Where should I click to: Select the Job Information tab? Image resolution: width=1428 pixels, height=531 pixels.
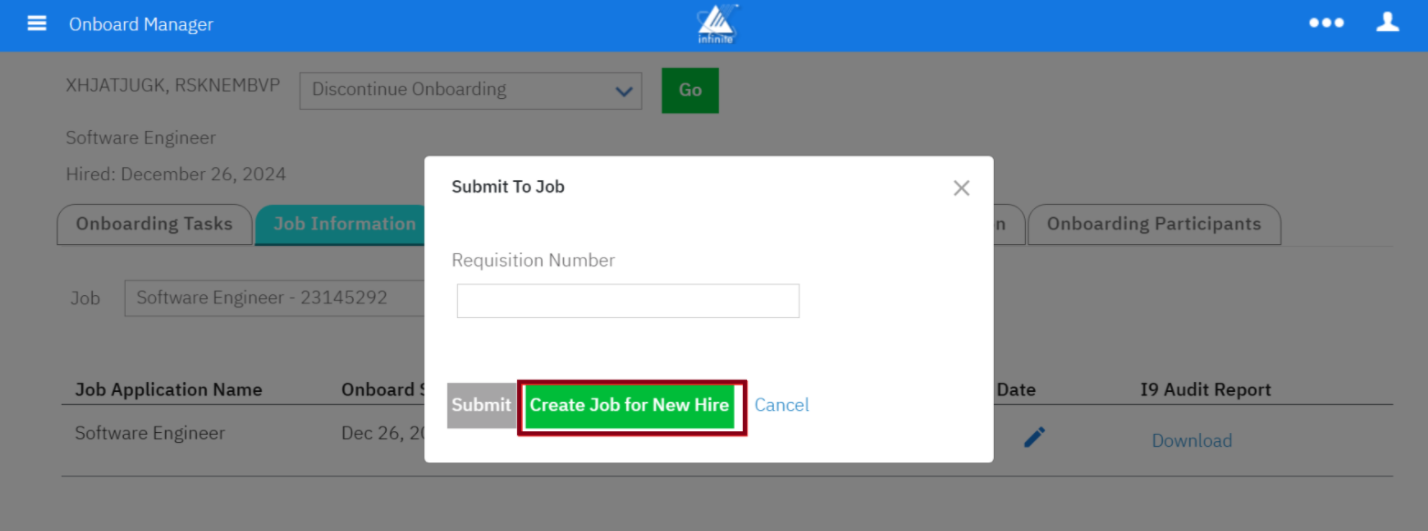coord(344,224)
